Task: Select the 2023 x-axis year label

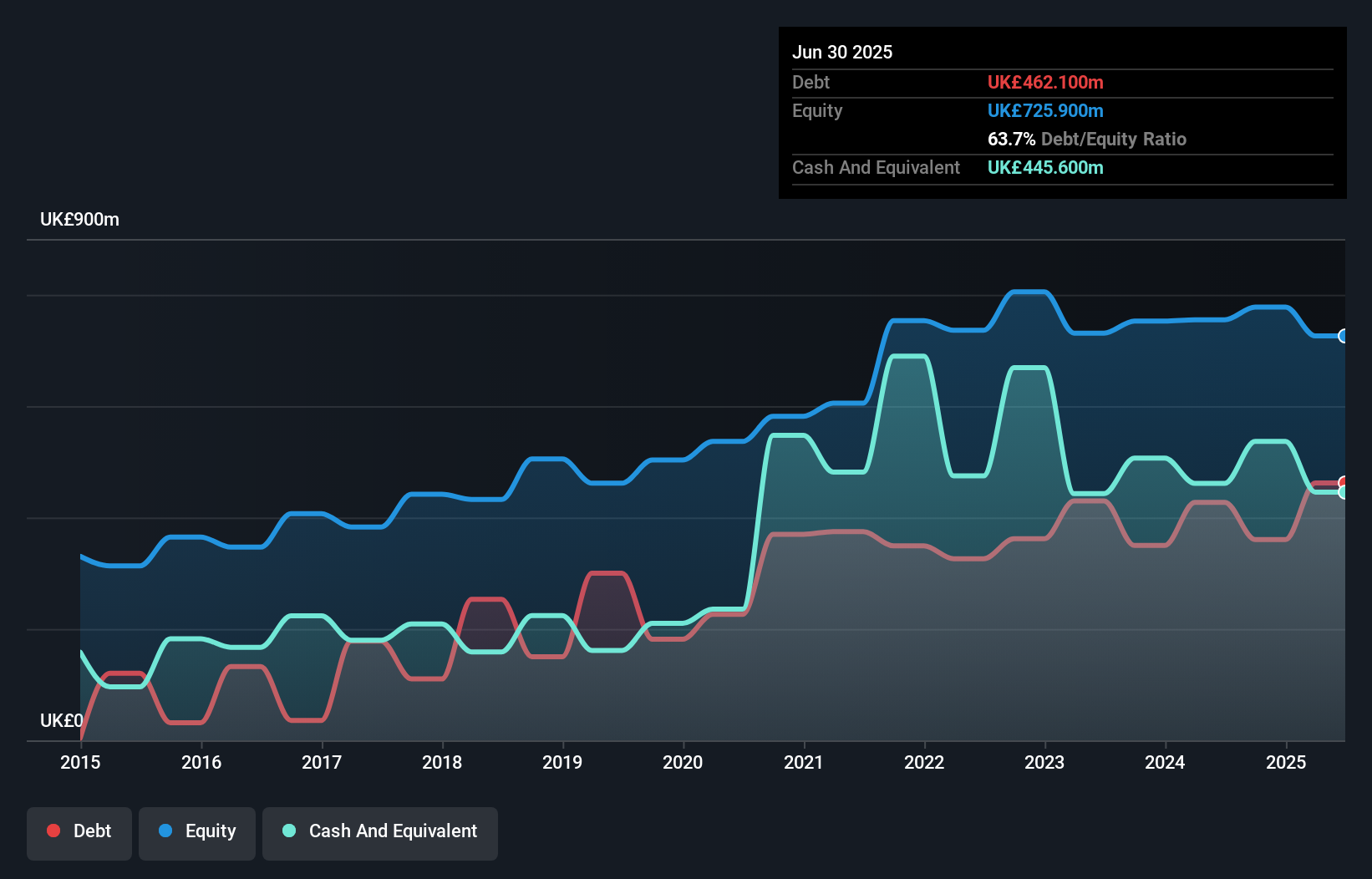Action: tap(1044, 762)
